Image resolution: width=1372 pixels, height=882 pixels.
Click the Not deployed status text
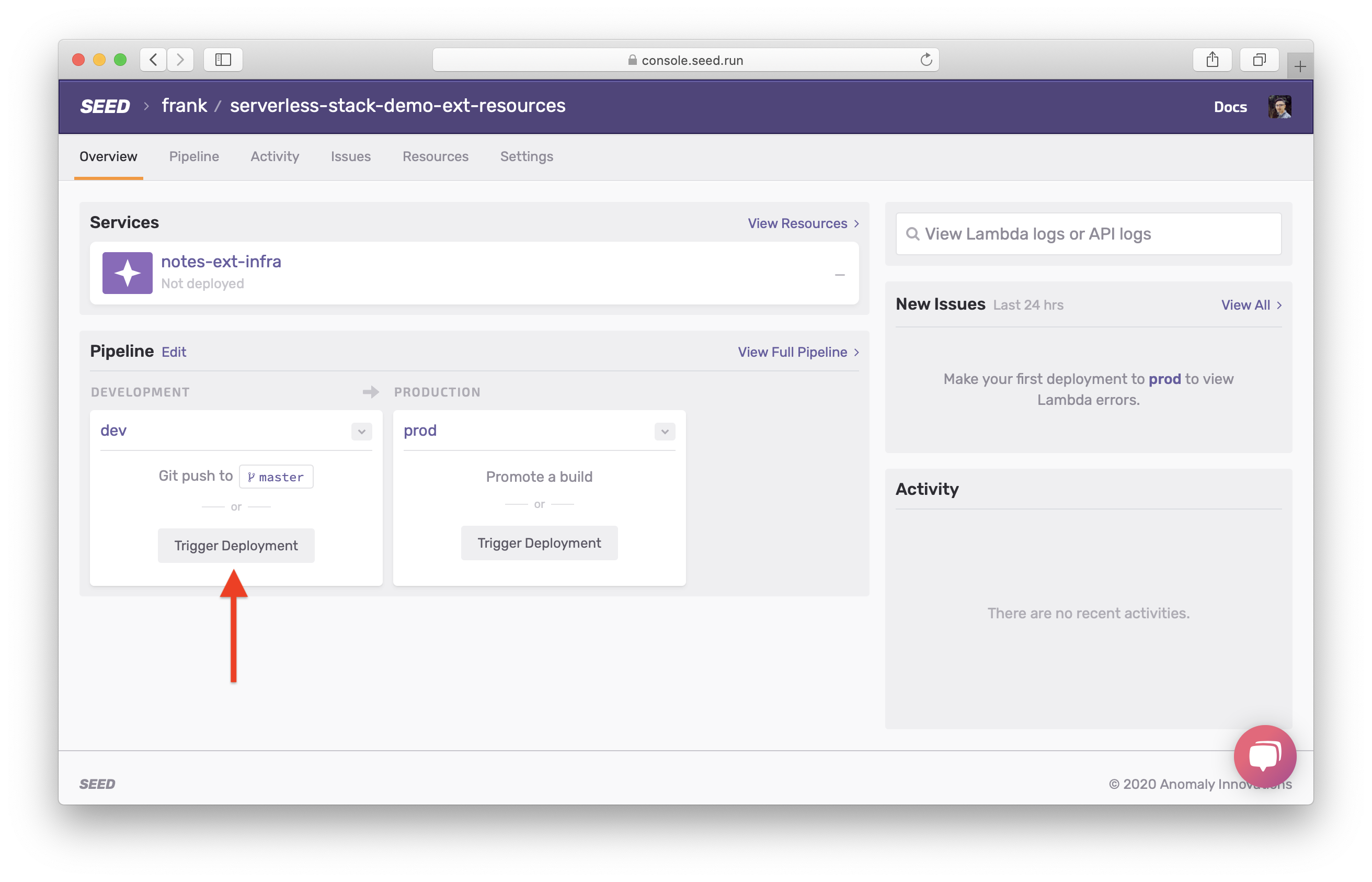click(x=202, y=284)
